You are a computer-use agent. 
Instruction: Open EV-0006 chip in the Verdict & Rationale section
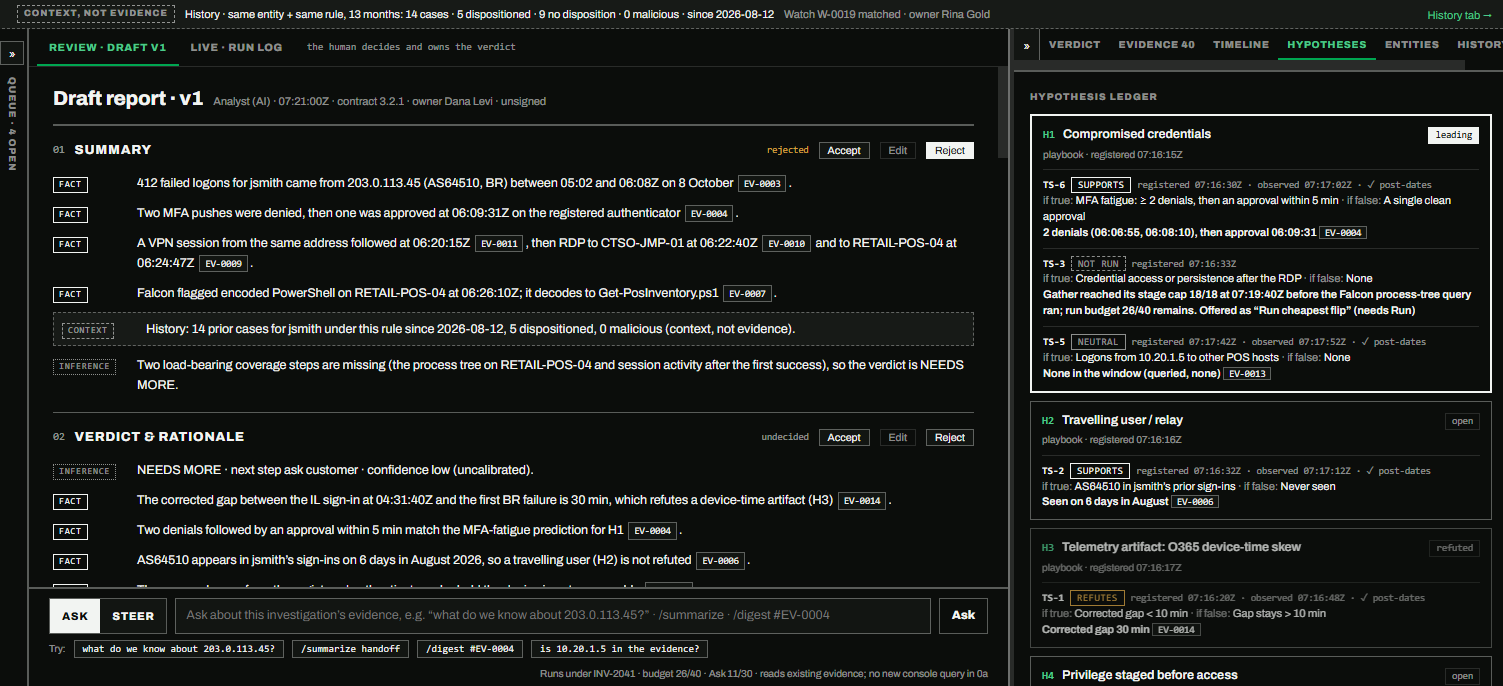click(x=720, y=561)
